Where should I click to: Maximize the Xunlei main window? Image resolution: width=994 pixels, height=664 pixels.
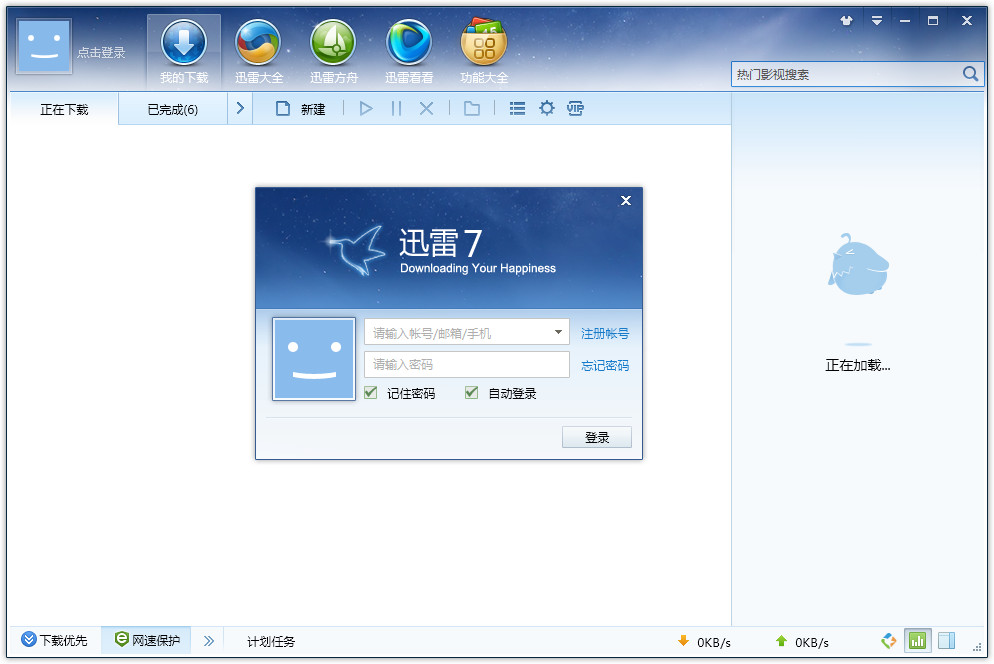(933, 20)
